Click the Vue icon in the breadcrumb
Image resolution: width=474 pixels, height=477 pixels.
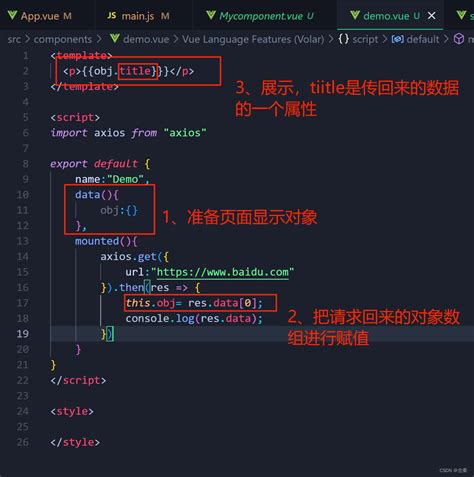point(115,39)
